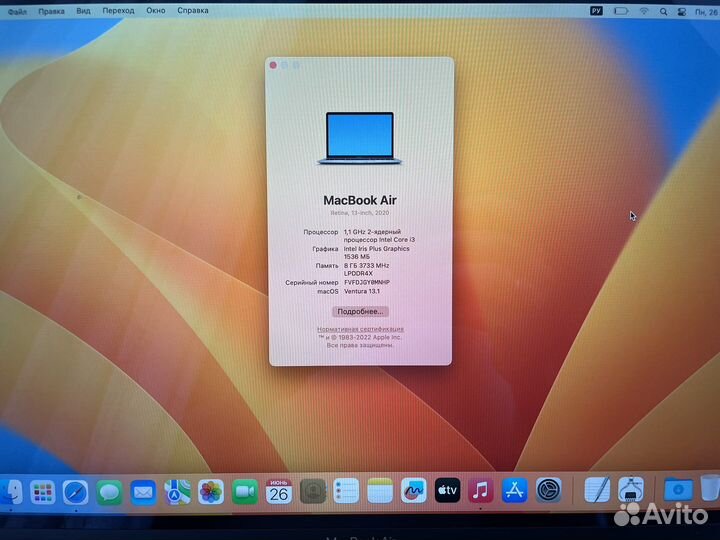Open Control Center in menu bar
This screenshot has height=540, width=720.
[682, 11]
